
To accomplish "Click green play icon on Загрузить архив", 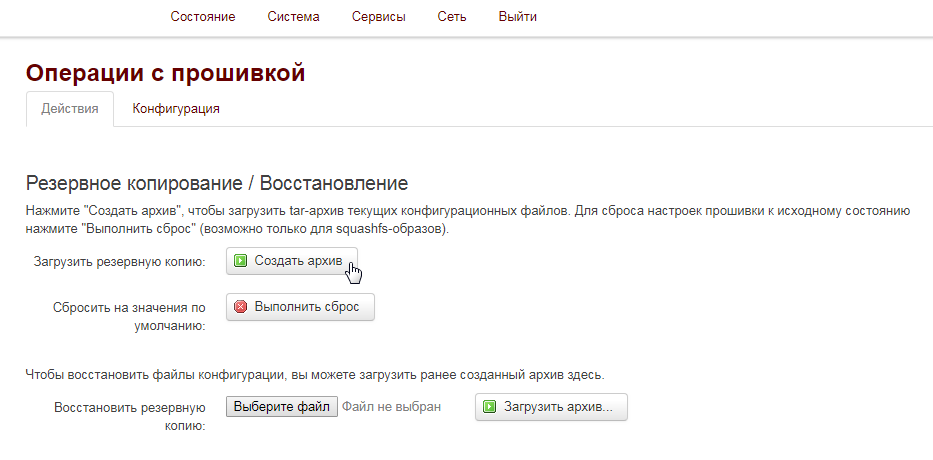I will [490, 407].
